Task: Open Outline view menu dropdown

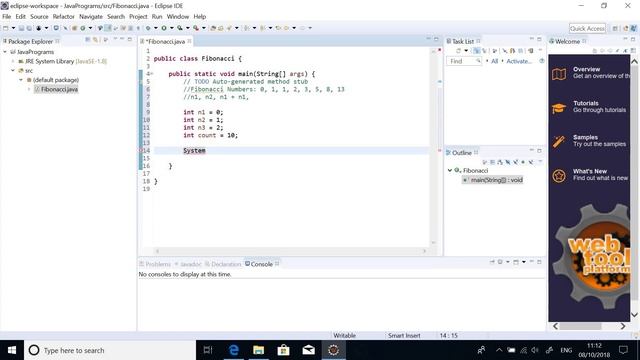Action: click(x=540, y=162)
